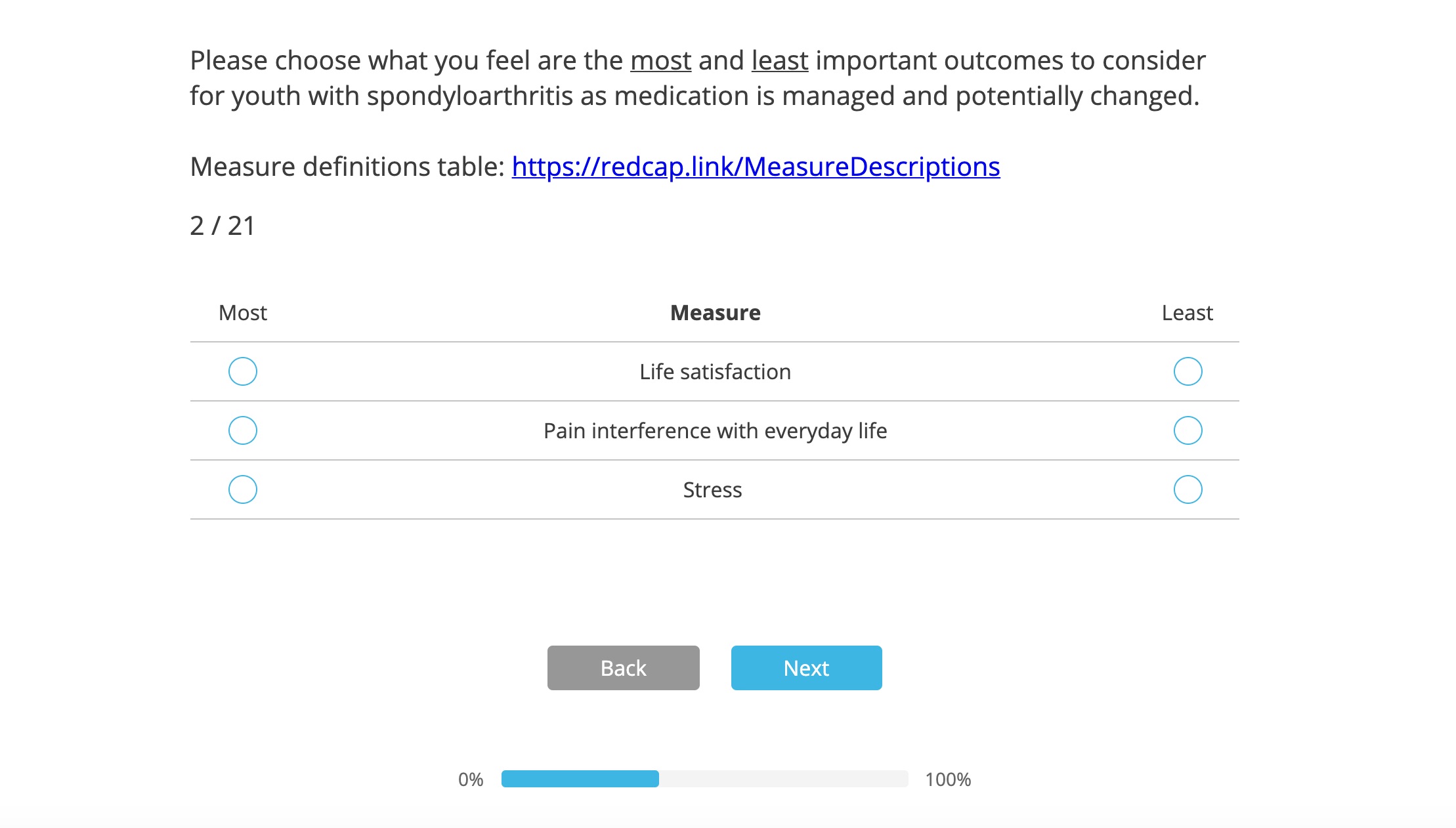
Task: Click the Stress measure label
Action: [x=712, y=490]
